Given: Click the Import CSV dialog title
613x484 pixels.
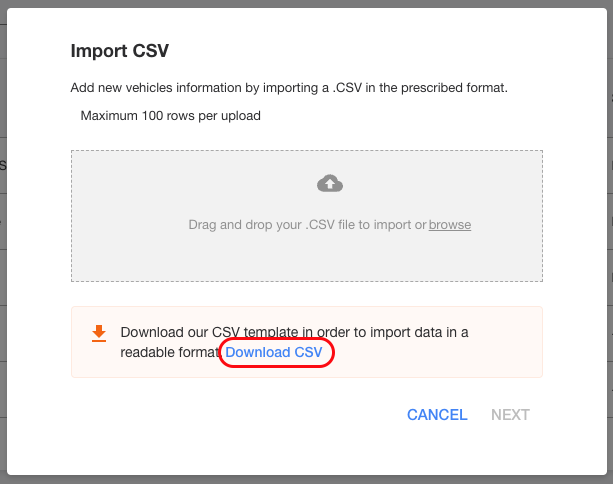Looking at the screenshot, I should tap(120, 51).
